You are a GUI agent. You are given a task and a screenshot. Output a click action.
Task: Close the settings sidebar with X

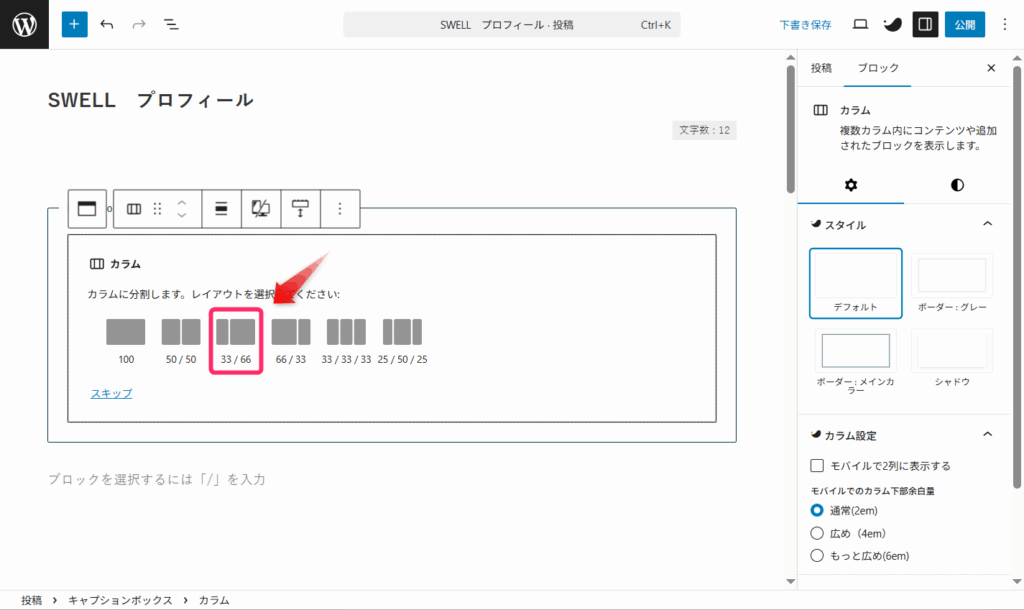991,68
